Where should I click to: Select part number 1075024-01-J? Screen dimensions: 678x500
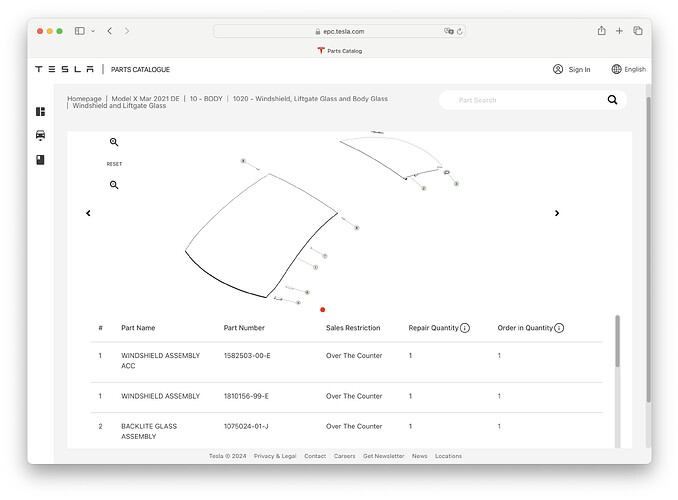pyautogui.click(x=246, y=426)
